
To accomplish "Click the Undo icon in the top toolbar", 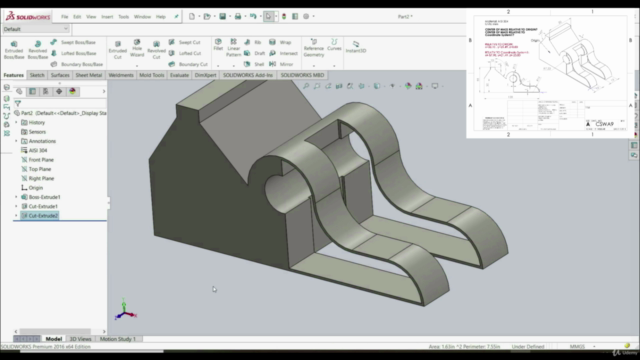I will click(253, 16).
